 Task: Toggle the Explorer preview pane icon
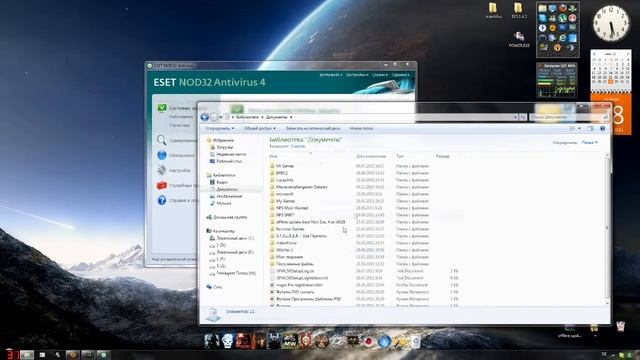(x=590, y=129)
